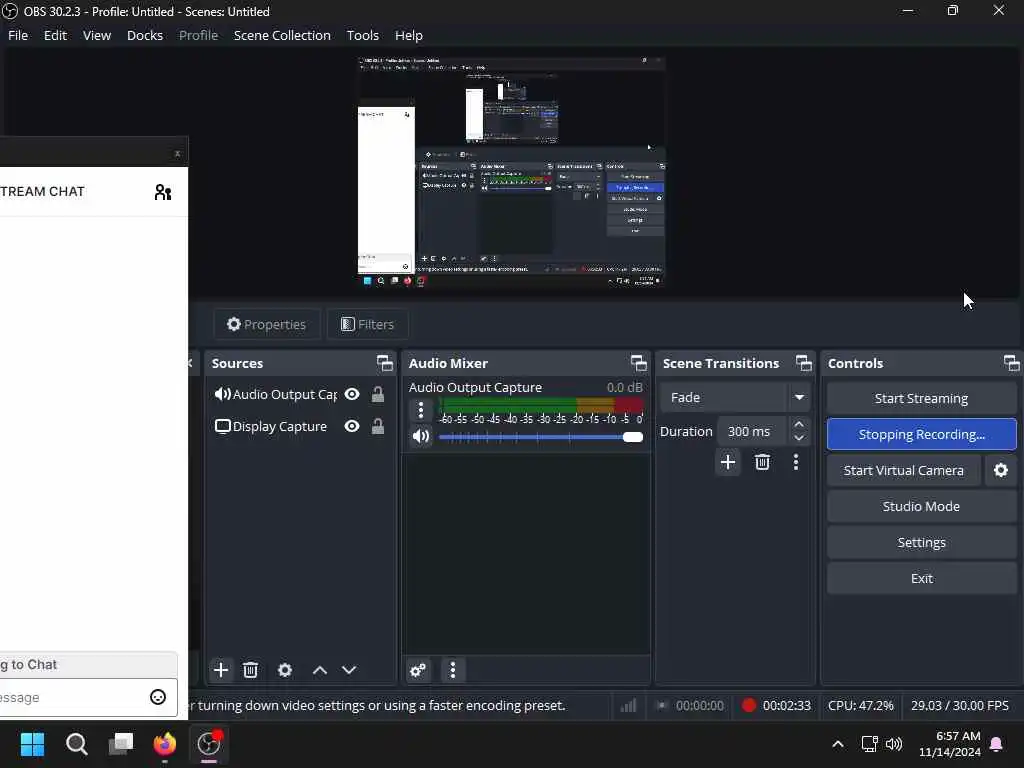Open the View menu
Image resolution: width=1024 pixels, height=768 pixels.
coord(97,35)
